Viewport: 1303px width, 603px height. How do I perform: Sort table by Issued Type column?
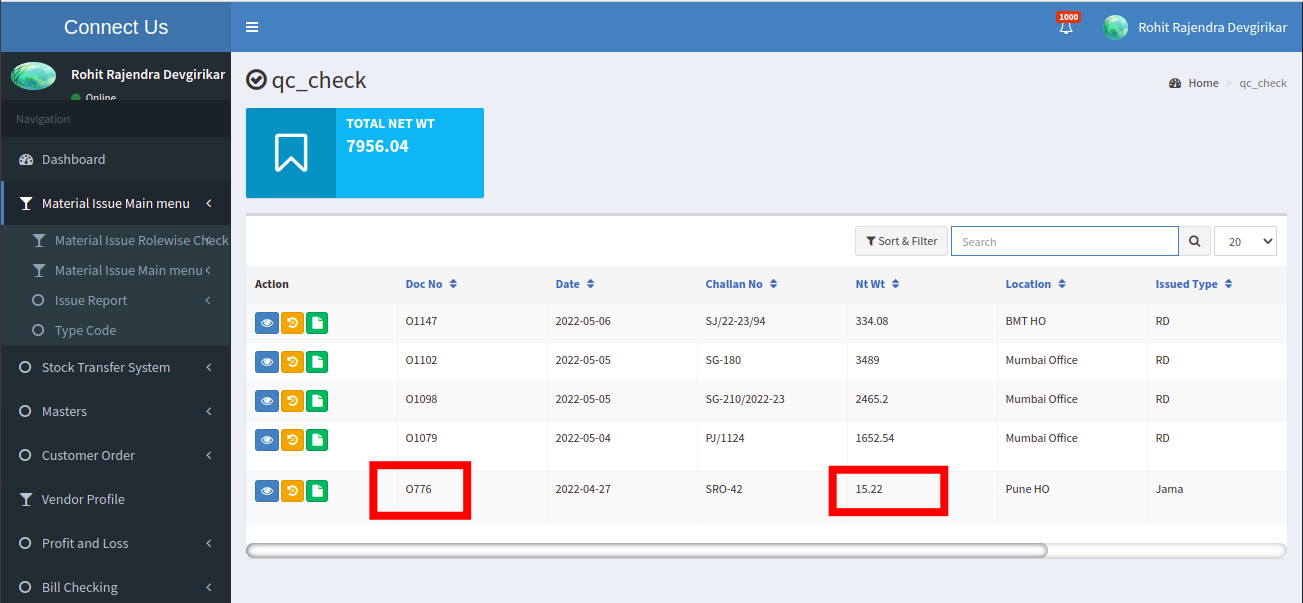click(x=1194, y=284)
